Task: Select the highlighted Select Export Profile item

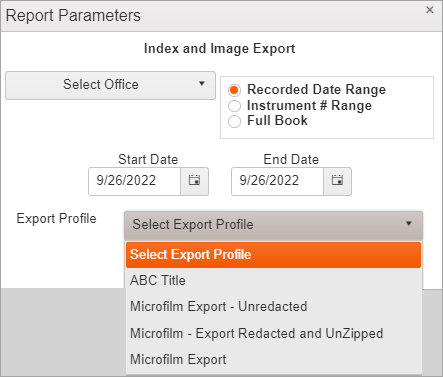Action: 273,255
